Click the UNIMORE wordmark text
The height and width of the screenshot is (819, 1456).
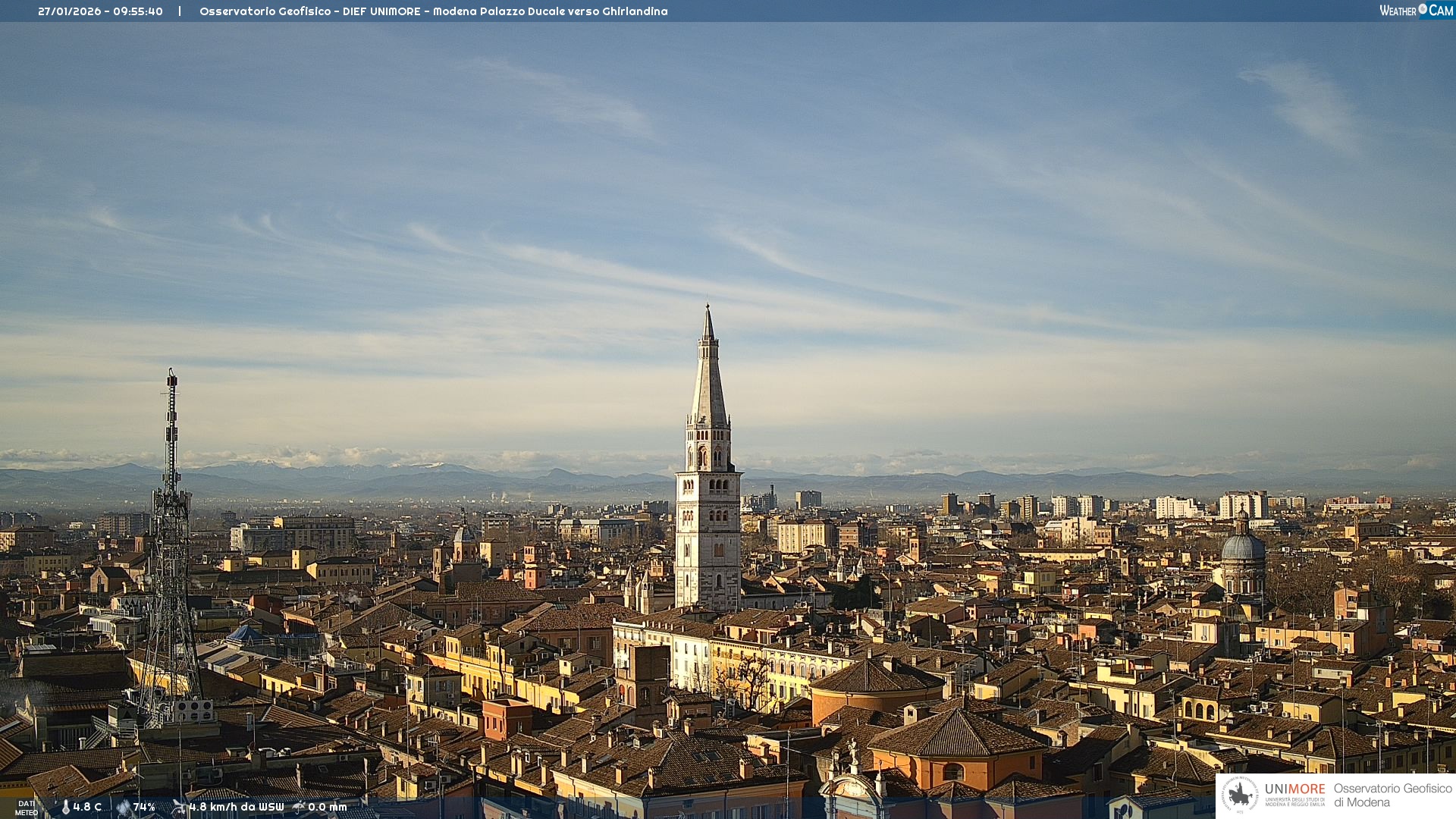(1294, 789)
